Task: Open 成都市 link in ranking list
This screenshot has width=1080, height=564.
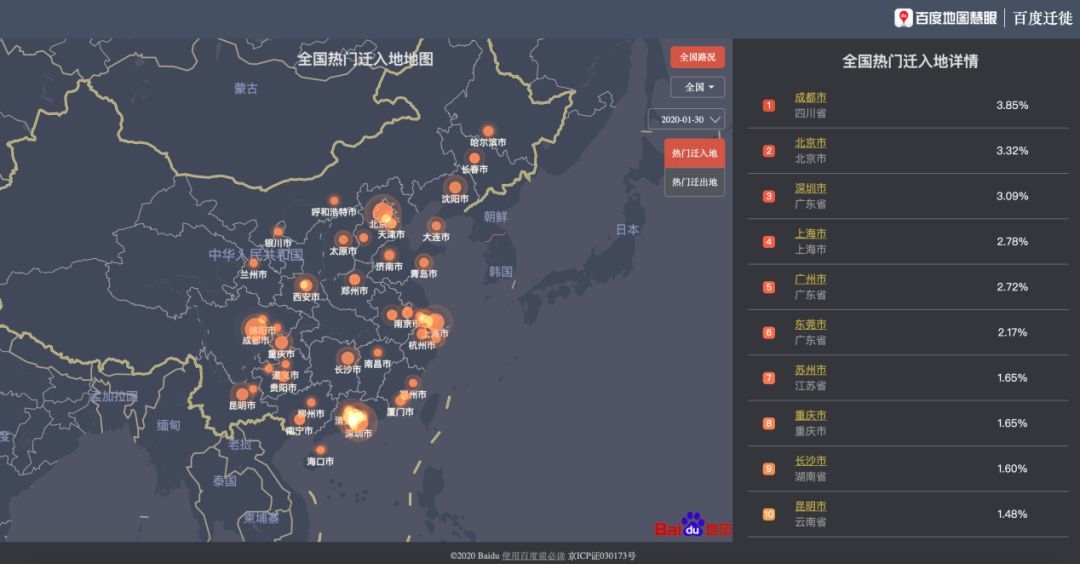Action: pos(810,98)
